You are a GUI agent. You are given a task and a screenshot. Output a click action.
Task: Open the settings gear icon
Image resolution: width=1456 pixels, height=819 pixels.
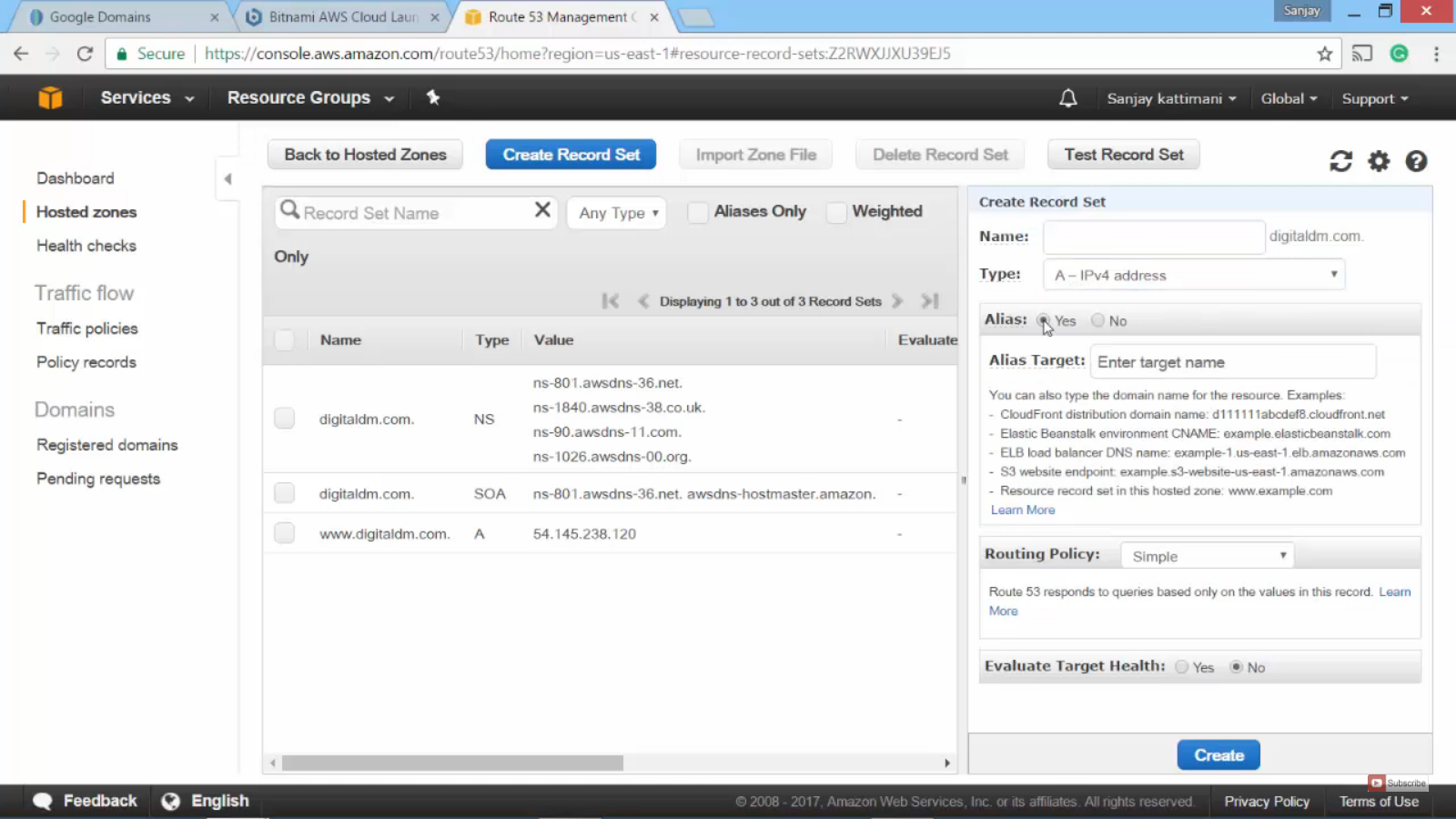pyautogui.click(x=1379, y=161)
